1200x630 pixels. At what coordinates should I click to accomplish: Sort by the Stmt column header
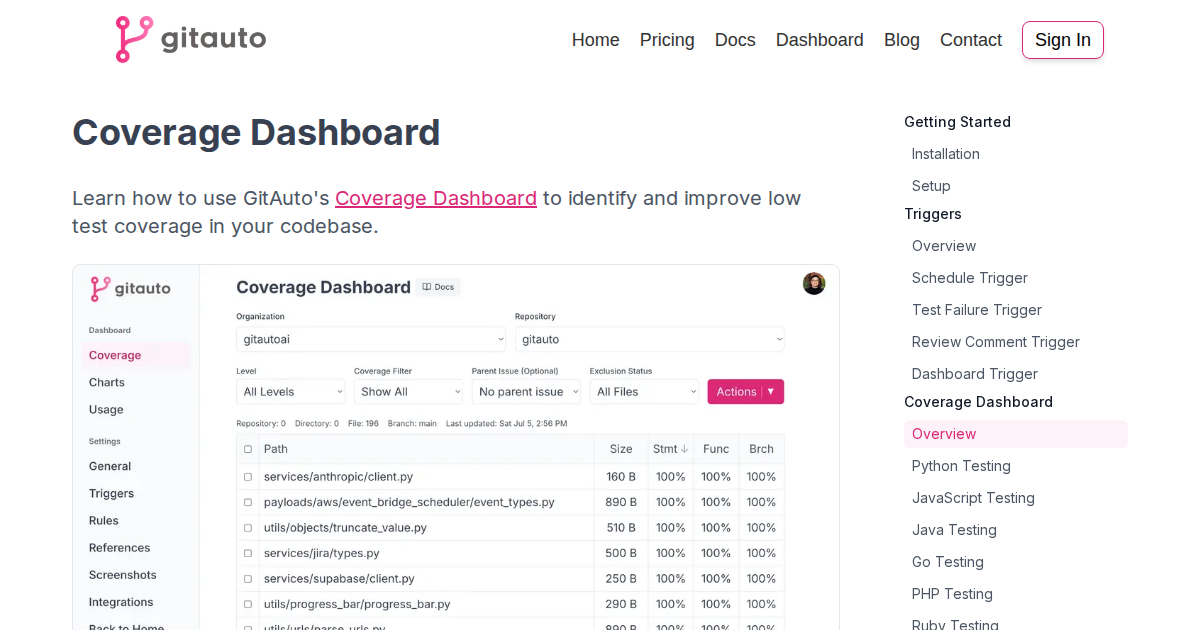pos(670,449)
